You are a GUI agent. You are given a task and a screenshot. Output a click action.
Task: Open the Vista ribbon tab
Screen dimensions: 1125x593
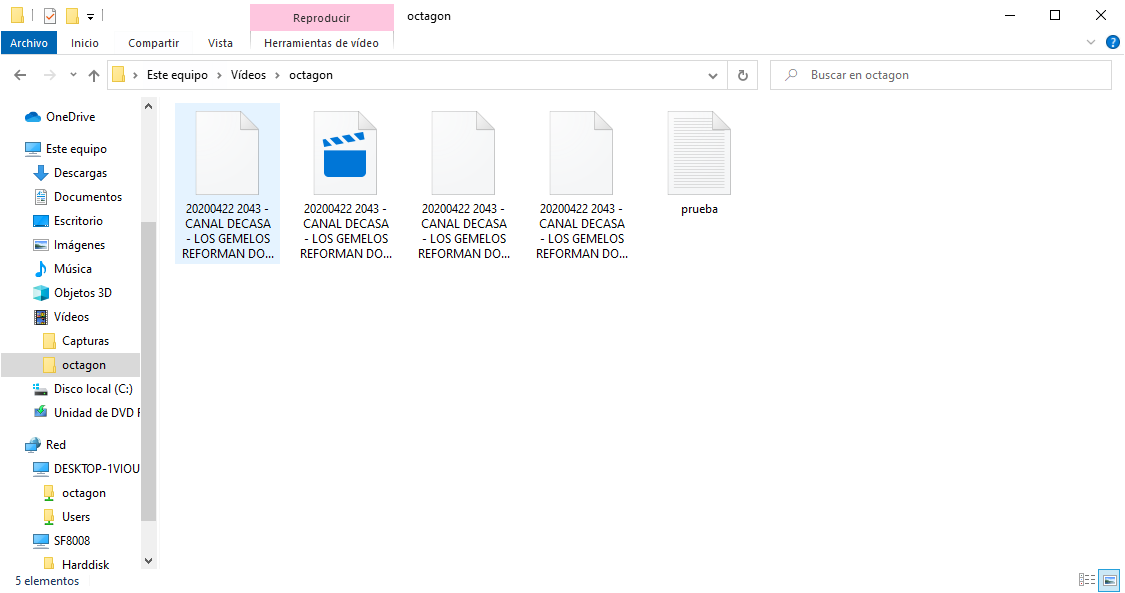(220, 43)
